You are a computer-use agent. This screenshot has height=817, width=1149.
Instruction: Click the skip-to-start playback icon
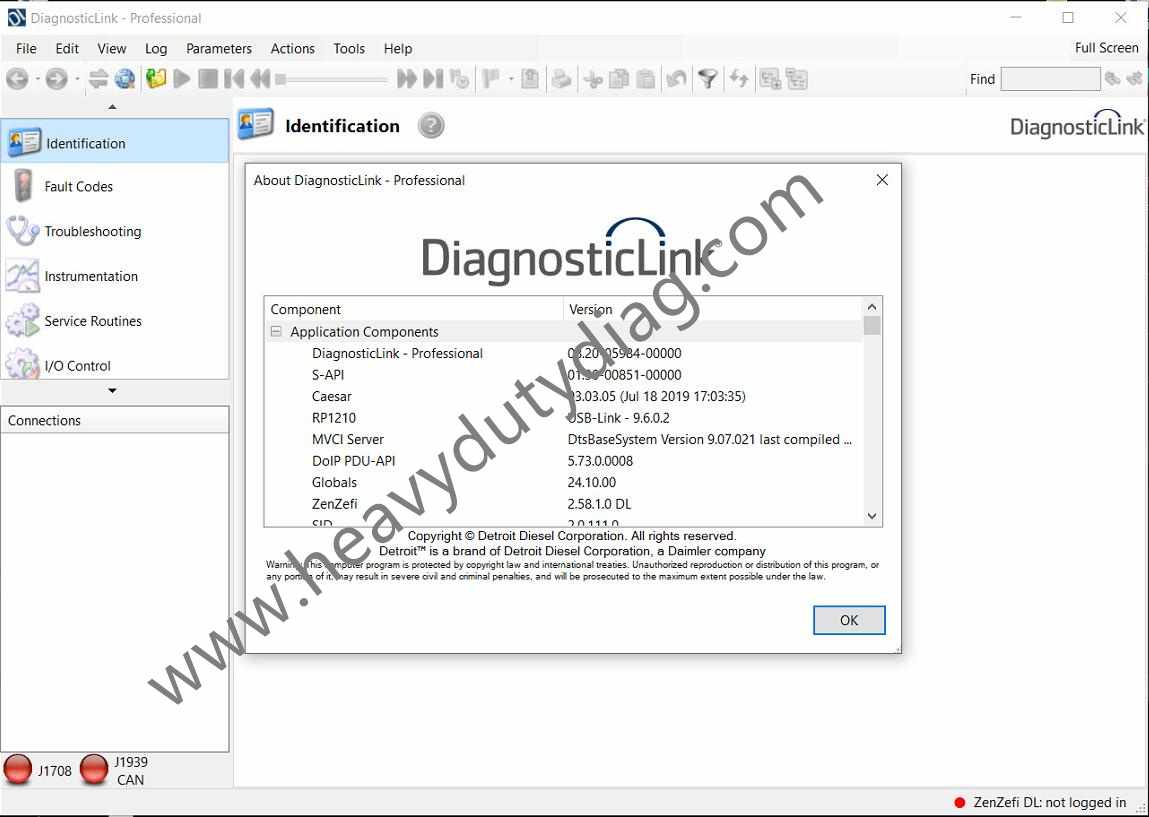(x=234, y=79)
